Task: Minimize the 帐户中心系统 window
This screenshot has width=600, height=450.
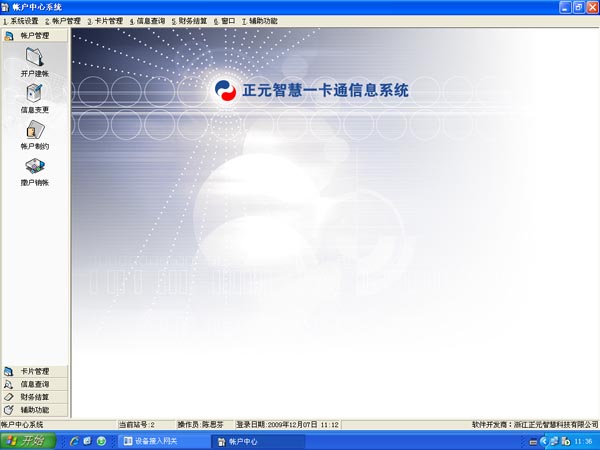Action: (x=565, y=7)
